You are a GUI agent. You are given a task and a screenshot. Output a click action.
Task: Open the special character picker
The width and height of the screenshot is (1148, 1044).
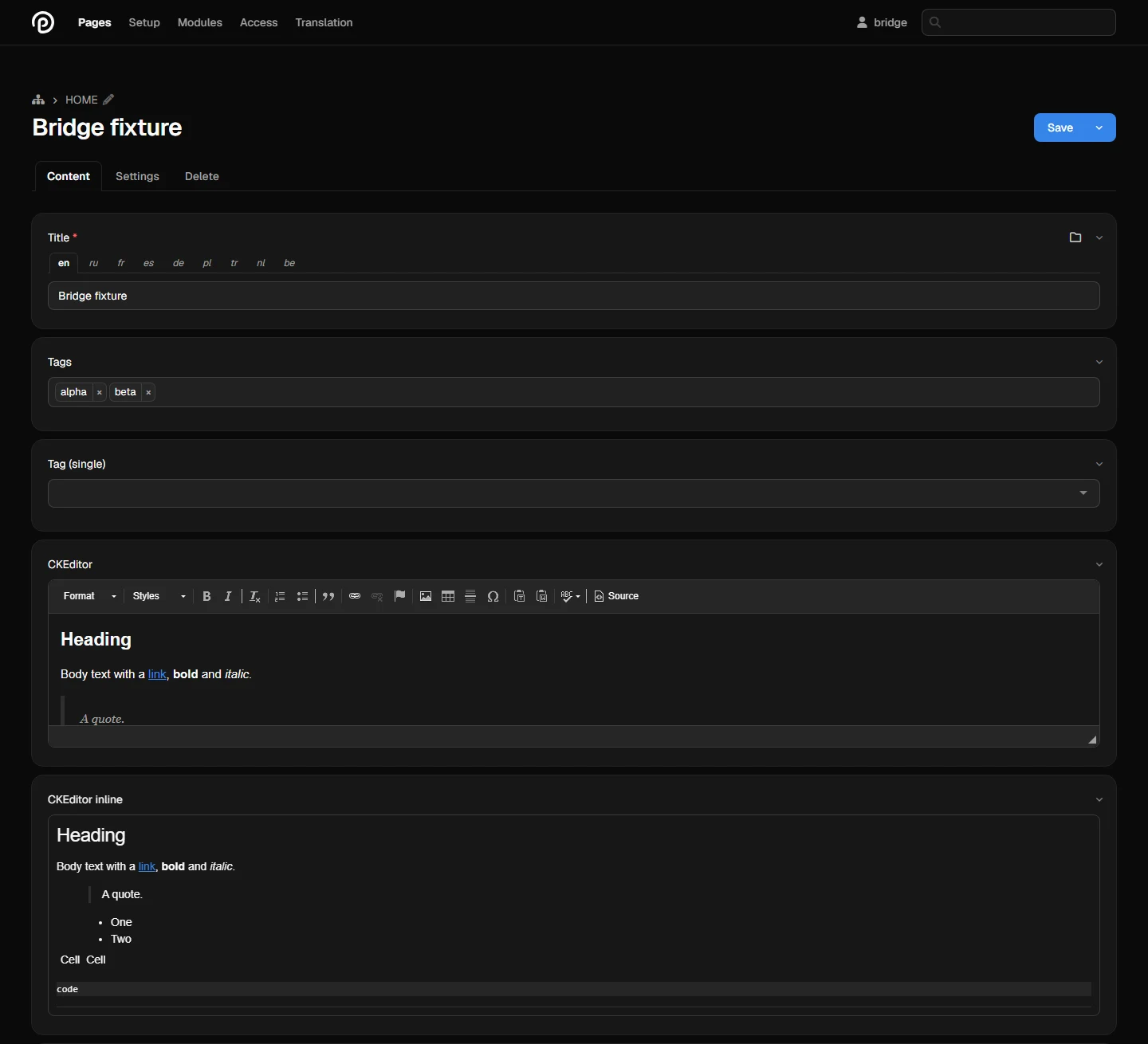pos(493,596)
